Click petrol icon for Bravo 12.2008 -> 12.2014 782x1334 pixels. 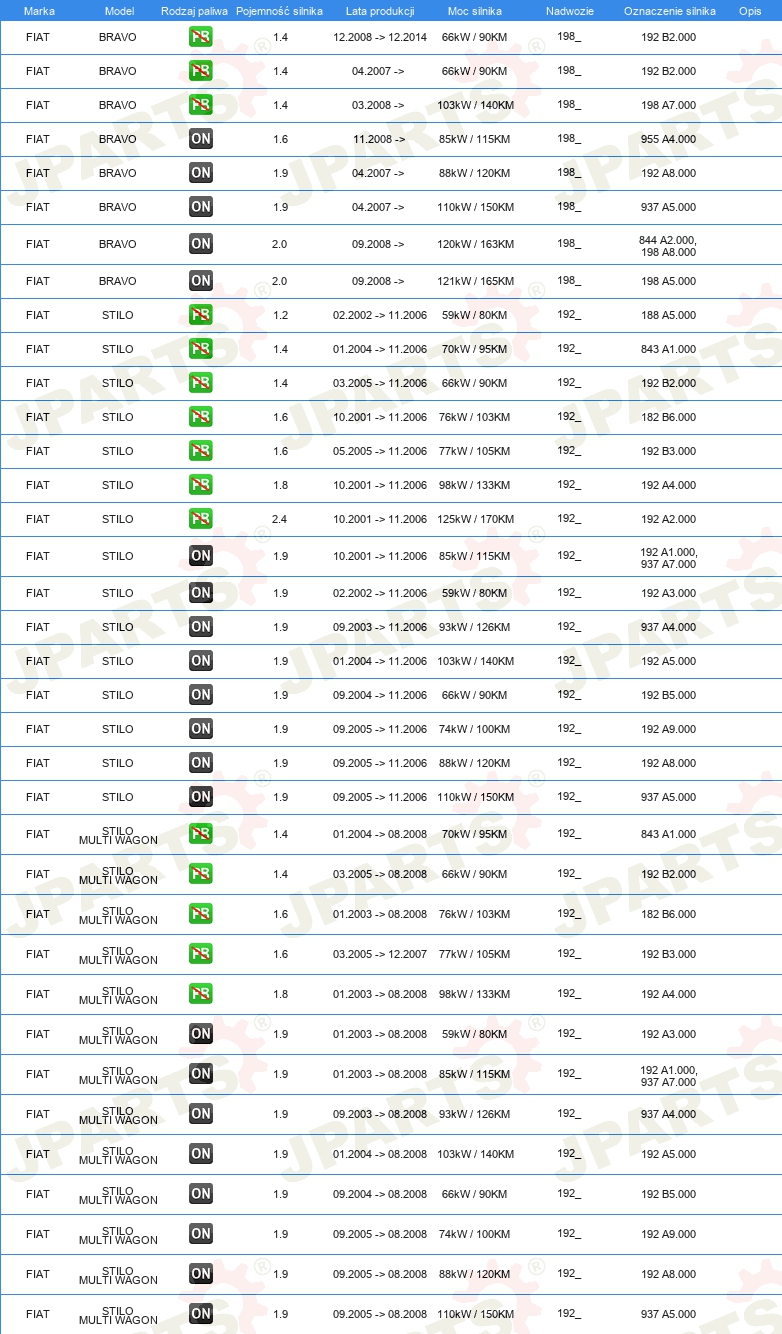tap(201, 37)
